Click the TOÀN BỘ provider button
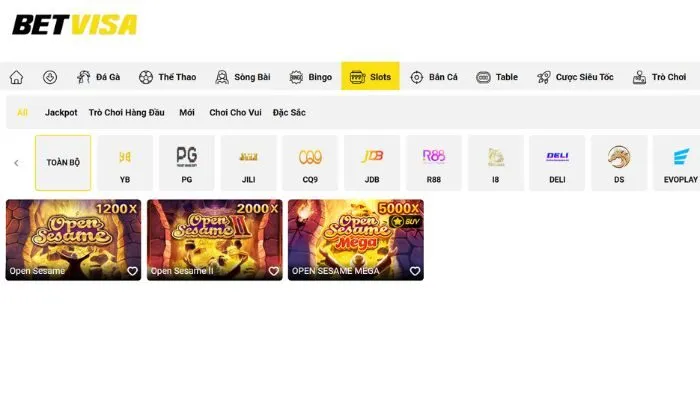The width and height of the screenshot is (700, 420). 63,163
